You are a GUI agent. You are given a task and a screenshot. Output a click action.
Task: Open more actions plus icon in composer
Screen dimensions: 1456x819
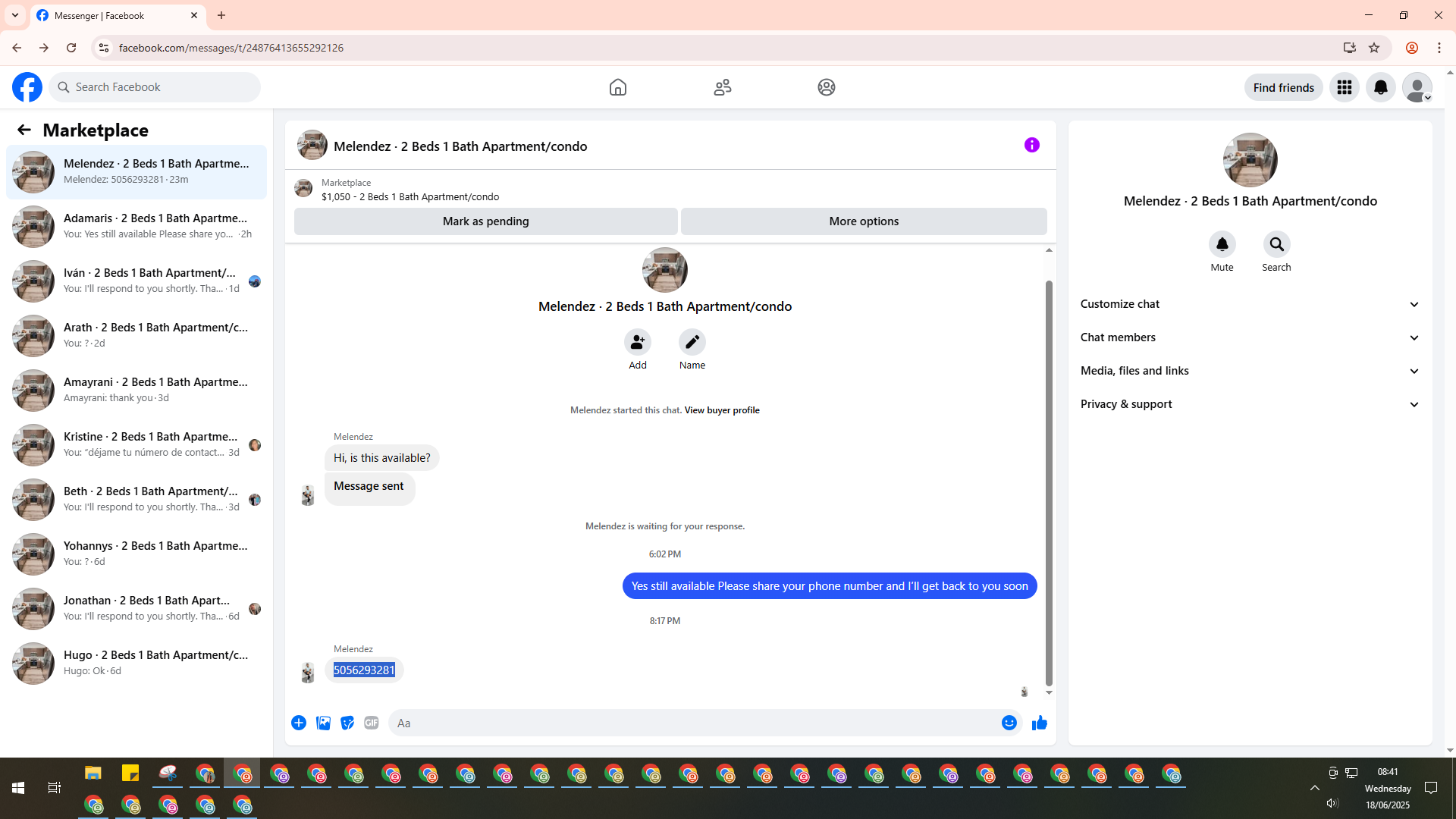(x=299, y=723)
